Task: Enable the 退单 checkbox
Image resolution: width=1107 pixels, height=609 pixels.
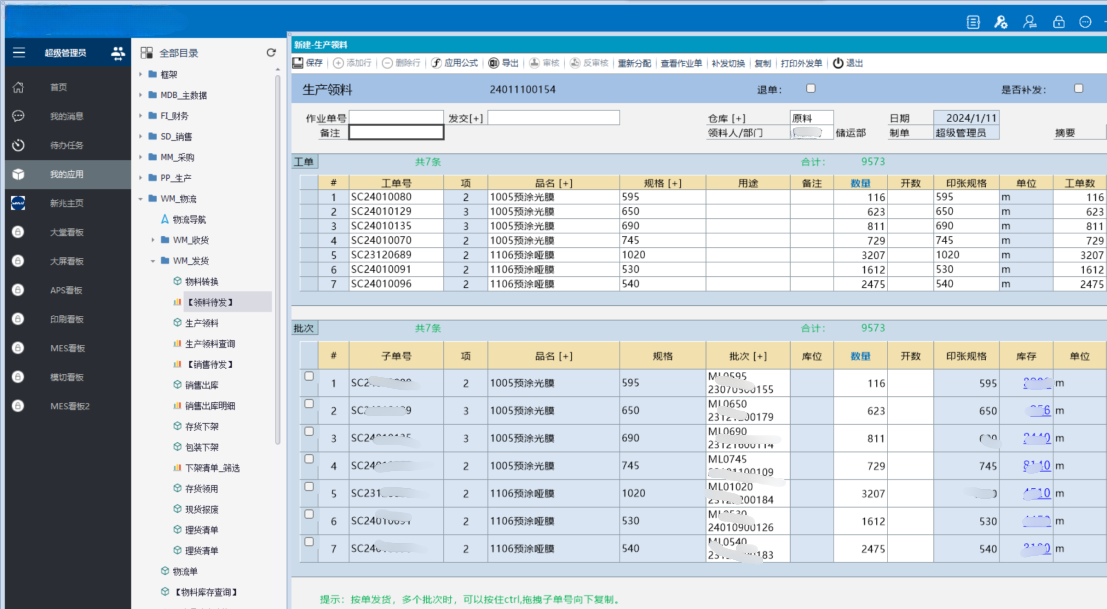Action: [811, 89]
